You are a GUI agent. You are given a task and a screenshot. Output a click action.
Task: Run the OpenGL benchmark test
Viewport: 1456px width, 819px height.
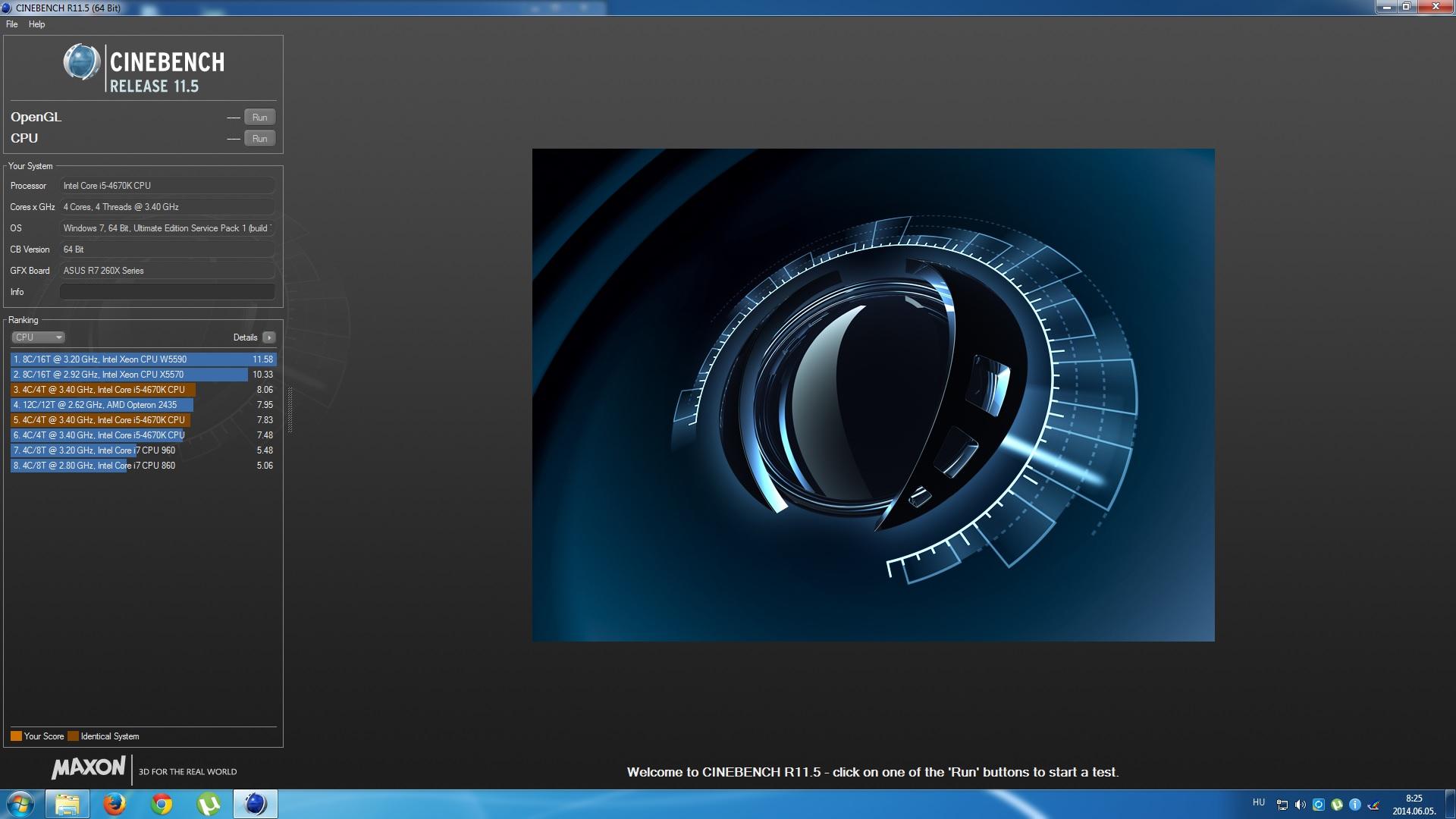pos(259,118)
